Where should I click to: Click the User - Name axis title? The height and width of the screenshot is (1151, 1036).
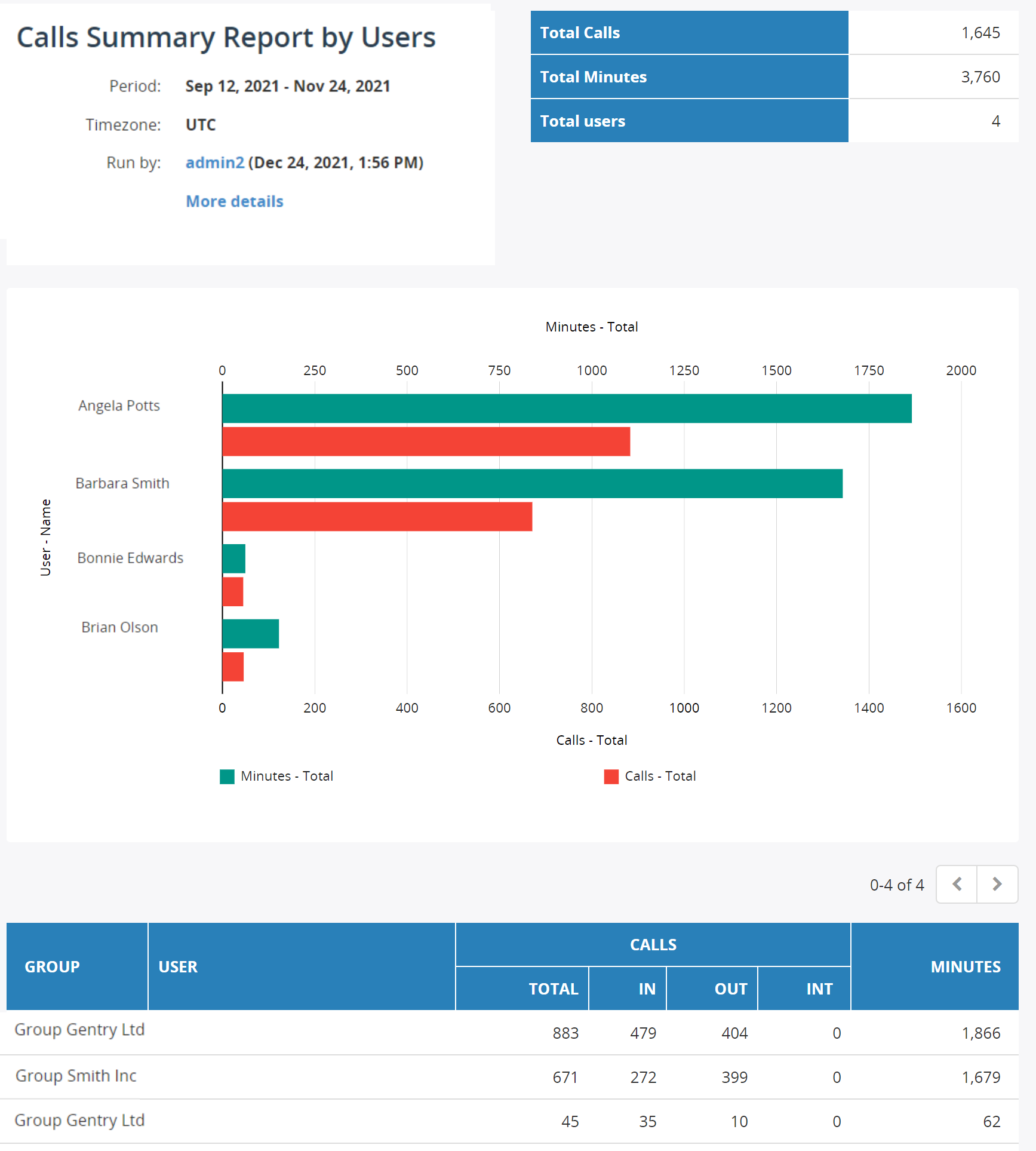(x=45, y=538)
